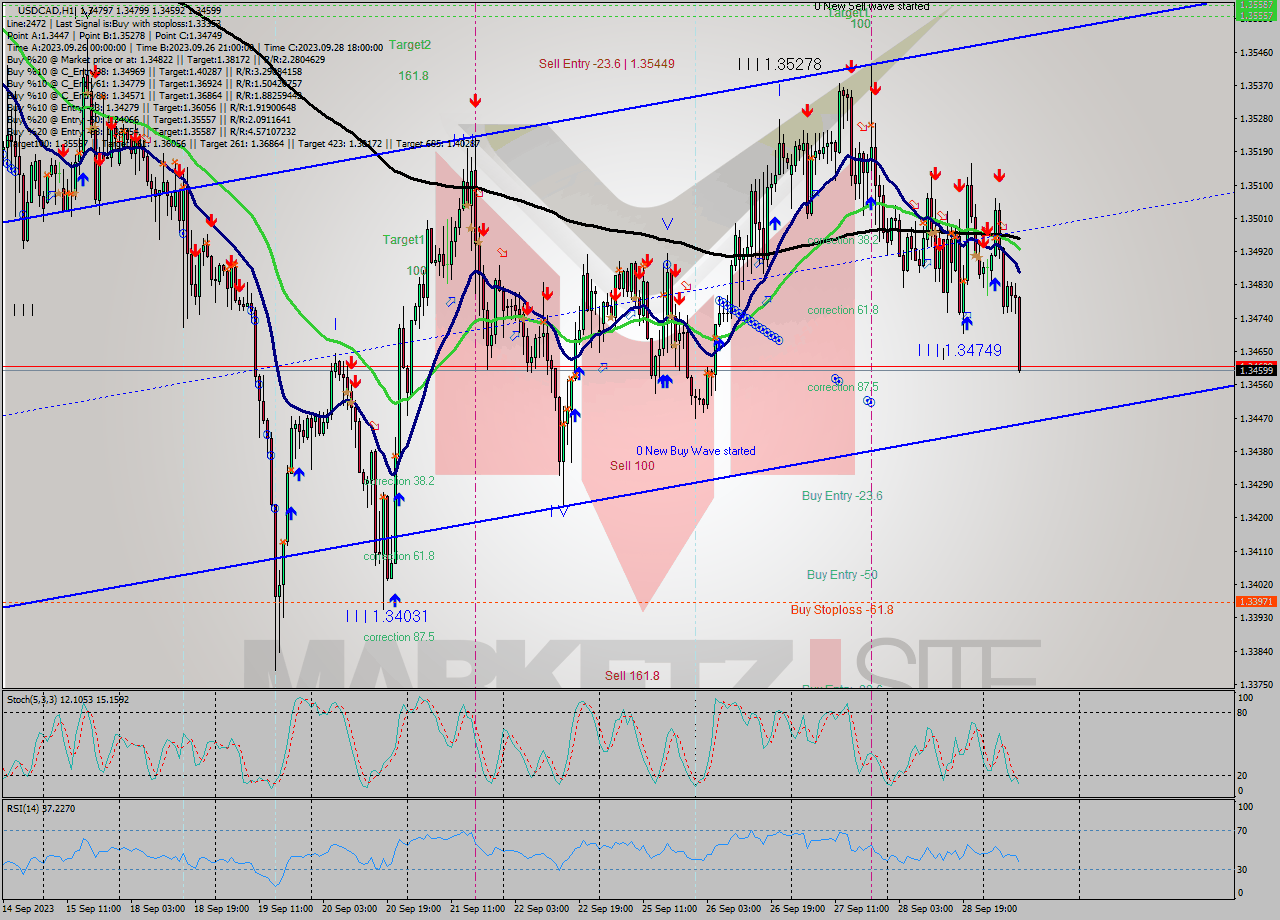The width and height of the screenshot is (1280, 920).
Task: Select the '0 New Buy Wave started' label
Action: 696,451
